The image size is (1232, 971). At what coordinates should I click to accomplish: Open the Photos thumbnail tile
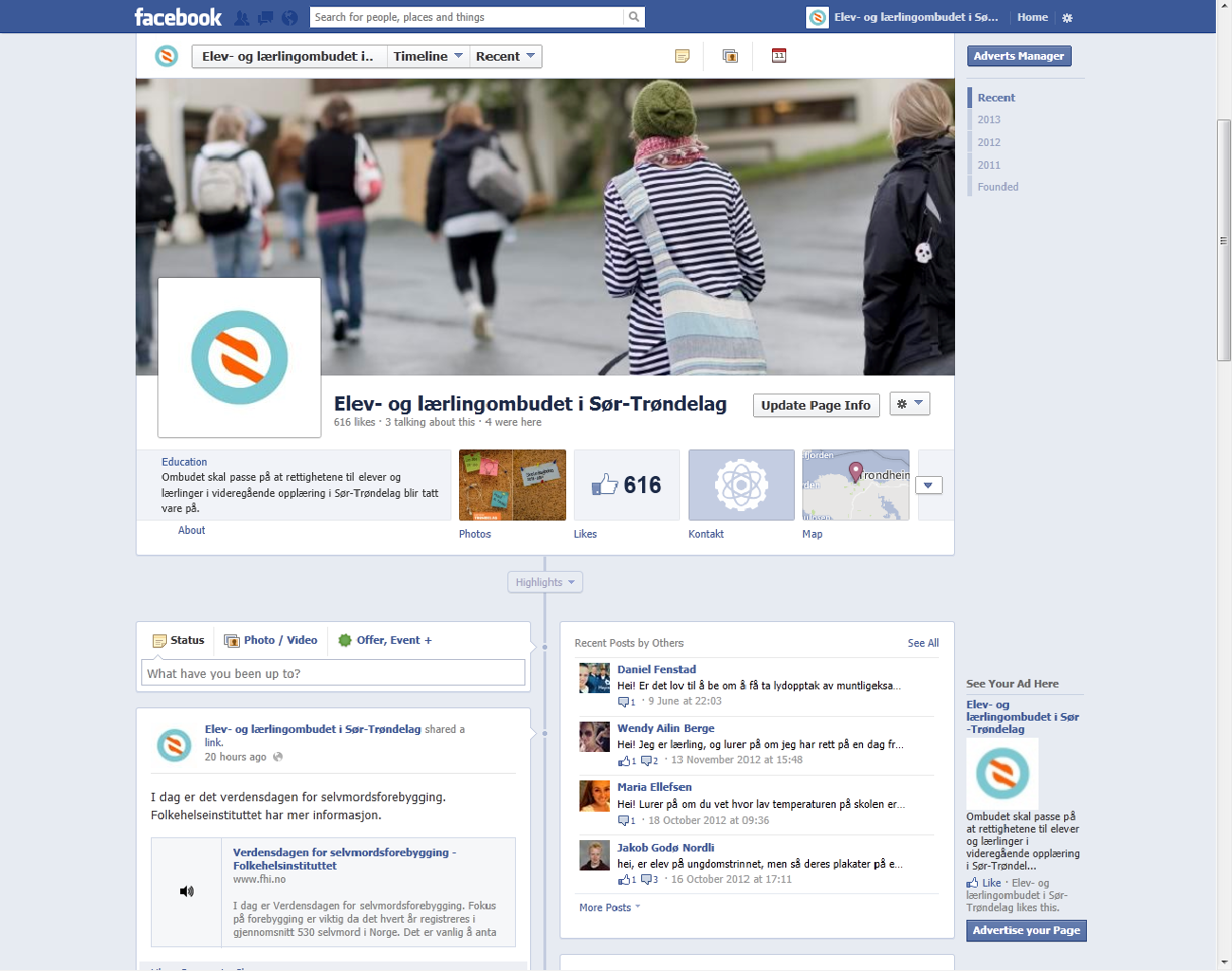pos(512,485)
